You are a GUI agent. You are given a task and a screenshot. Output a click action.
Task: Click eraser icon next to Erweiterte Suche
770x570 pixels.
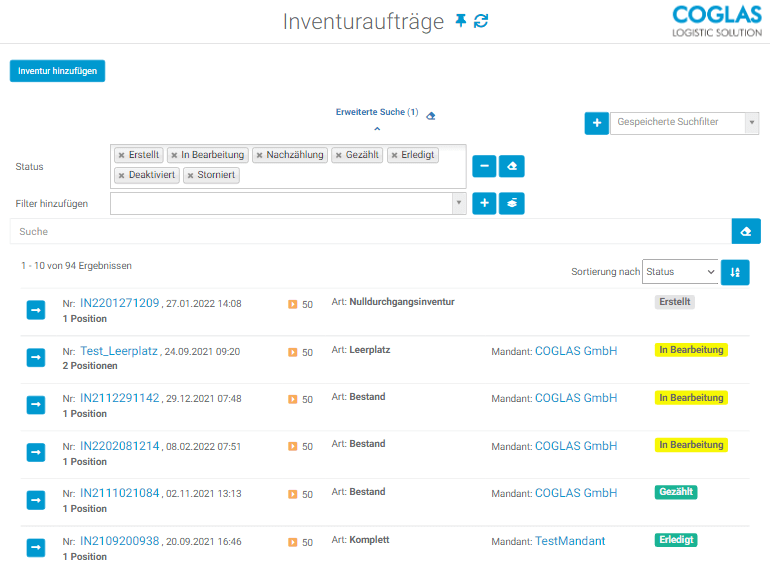pos(430,116)
